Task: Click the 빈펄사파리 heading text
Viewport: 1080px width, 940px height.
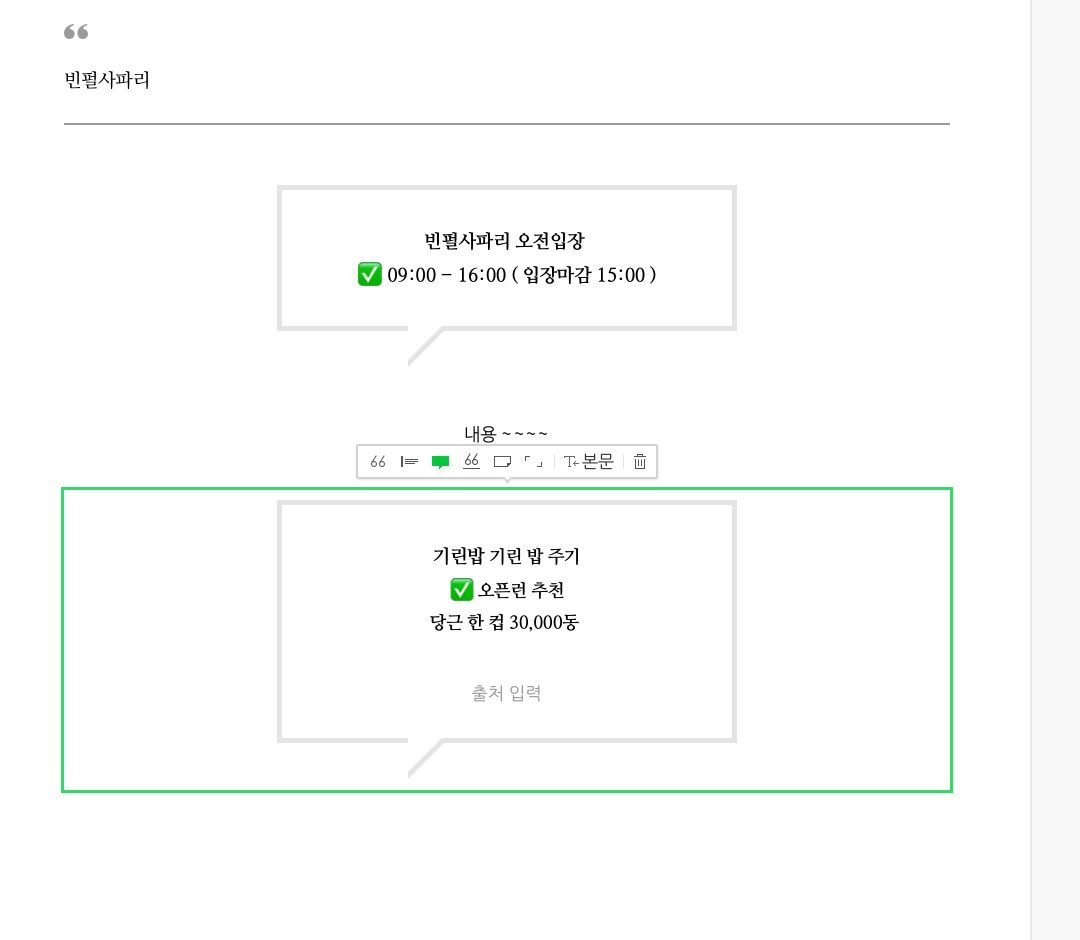Action: pos(107,80)
